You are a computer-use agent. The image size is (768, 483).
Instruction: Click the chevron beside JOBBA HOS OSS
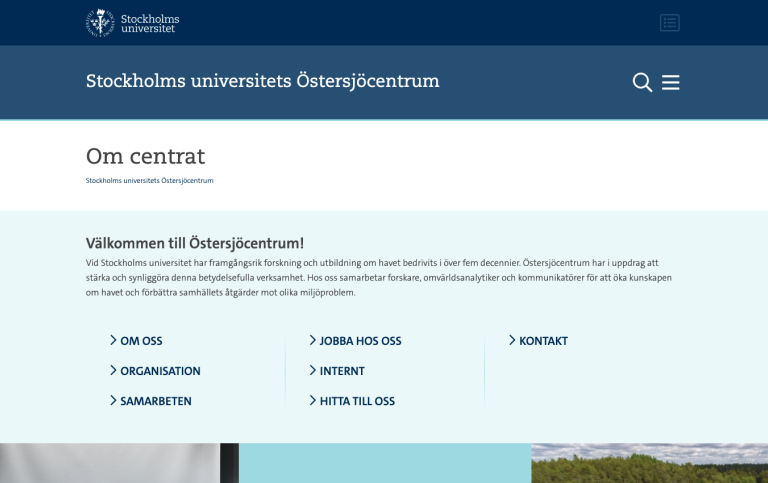[312, 340]
